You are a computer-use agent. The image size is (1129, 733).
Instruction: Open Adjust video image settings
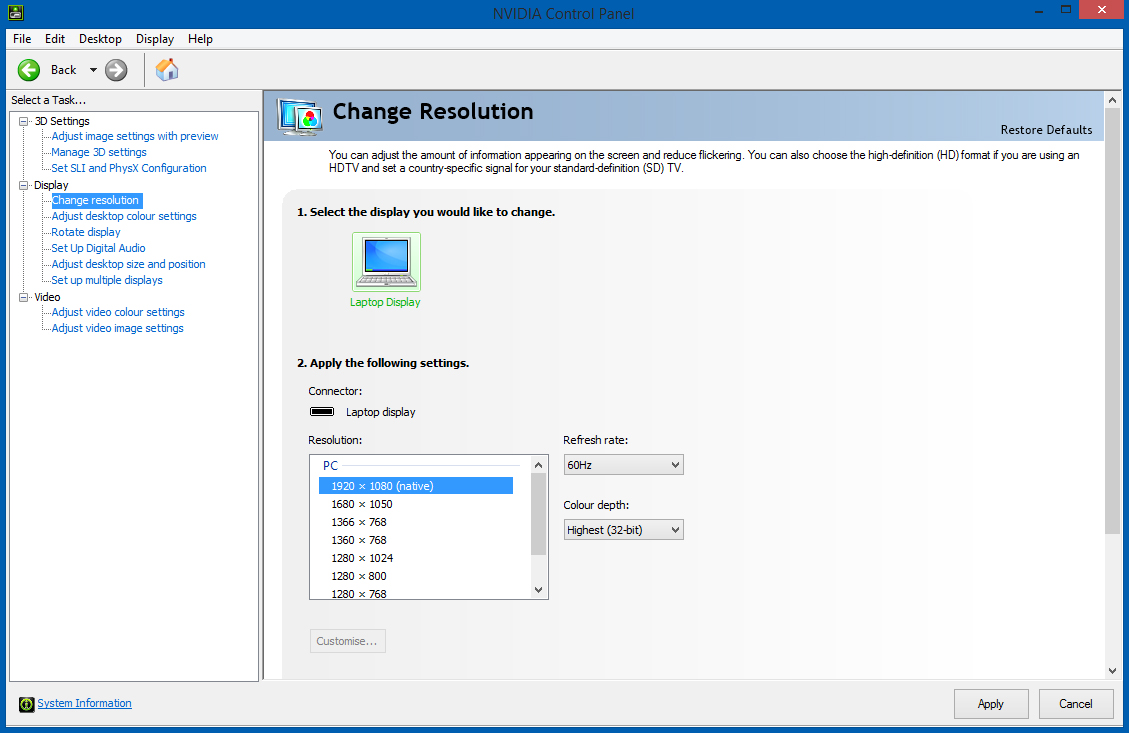(117, 328)
